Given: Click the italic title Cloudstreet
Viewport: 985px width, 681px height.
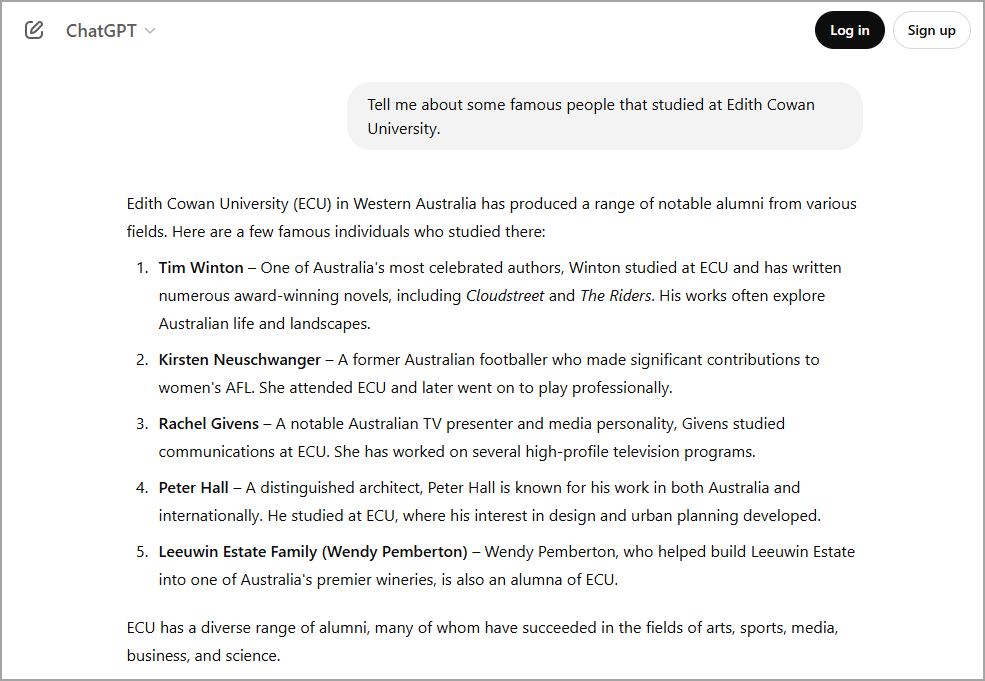Looking at the screenshot, I should (504, 296).
